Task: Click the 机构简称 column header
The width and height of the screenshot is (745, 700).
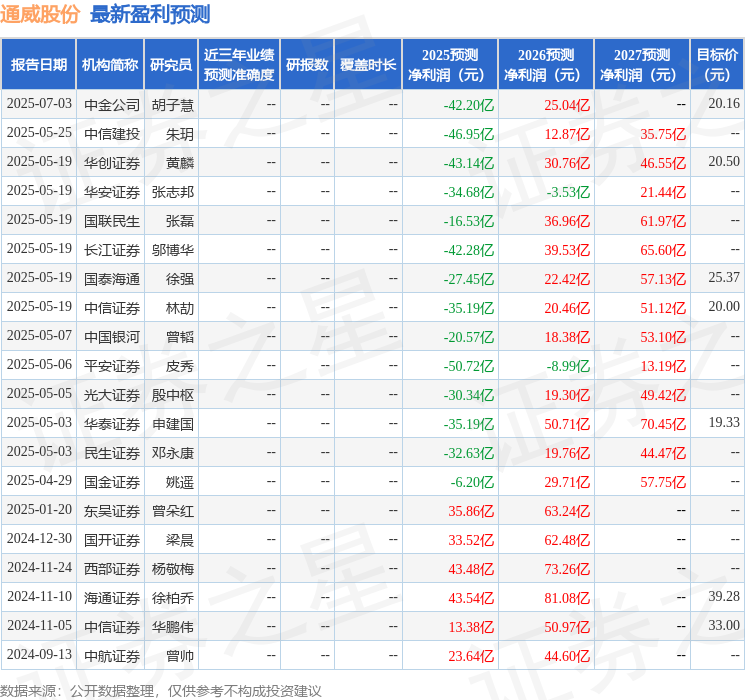Action: (x=110, y=64)
